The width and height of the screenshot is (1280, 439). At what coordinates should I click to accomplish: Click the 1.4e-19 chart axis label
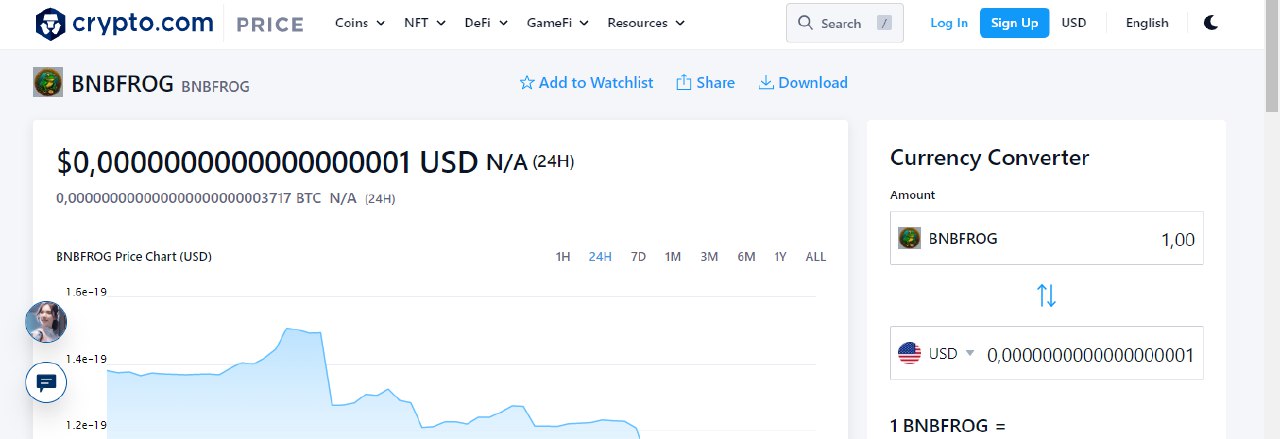(86, 358)
